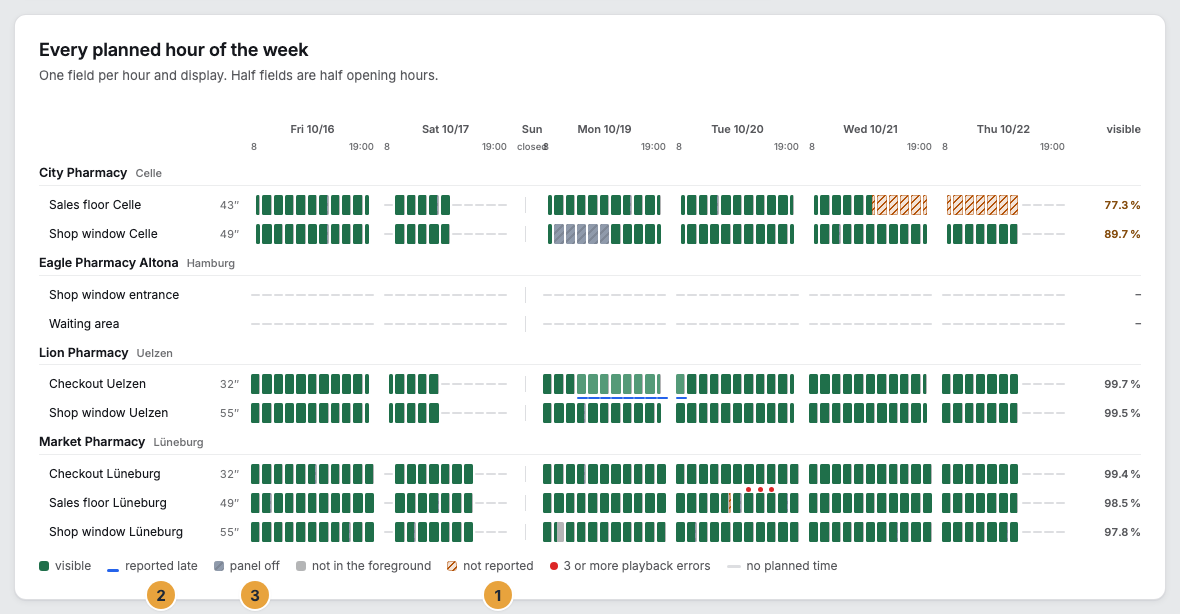Click the 99.4 % visibility value
Viewport: 1180px width, 614px height.
[1122, 474]
